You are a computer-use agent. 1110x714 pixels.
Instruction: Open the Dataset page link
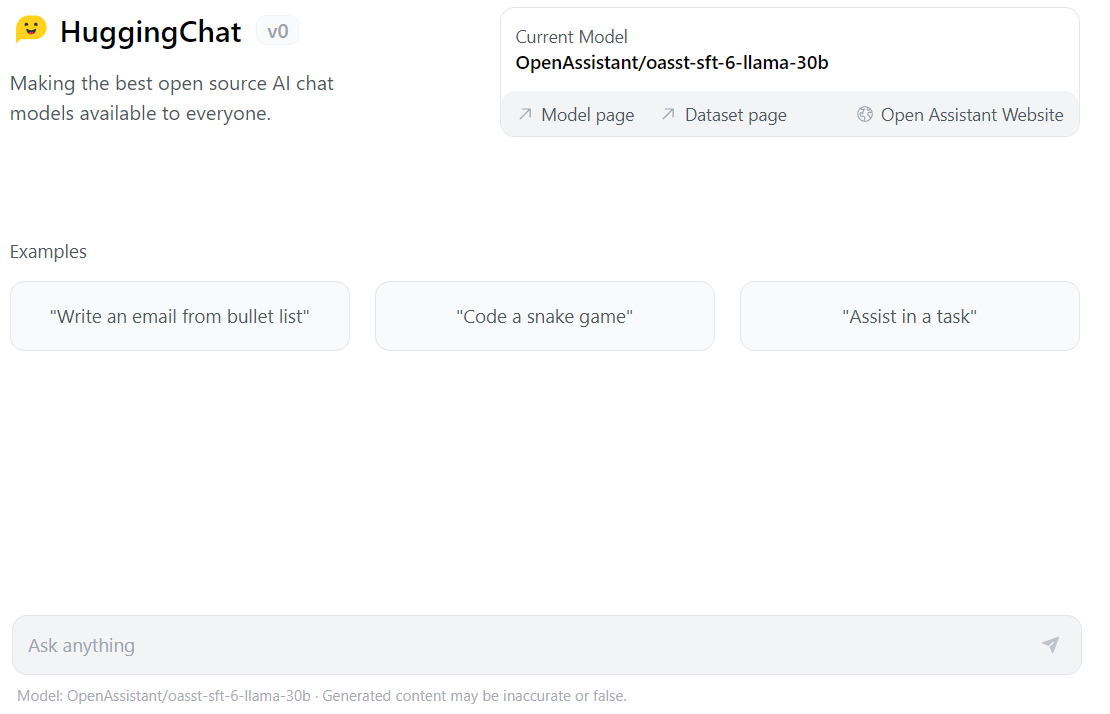[x=724, y=115]
